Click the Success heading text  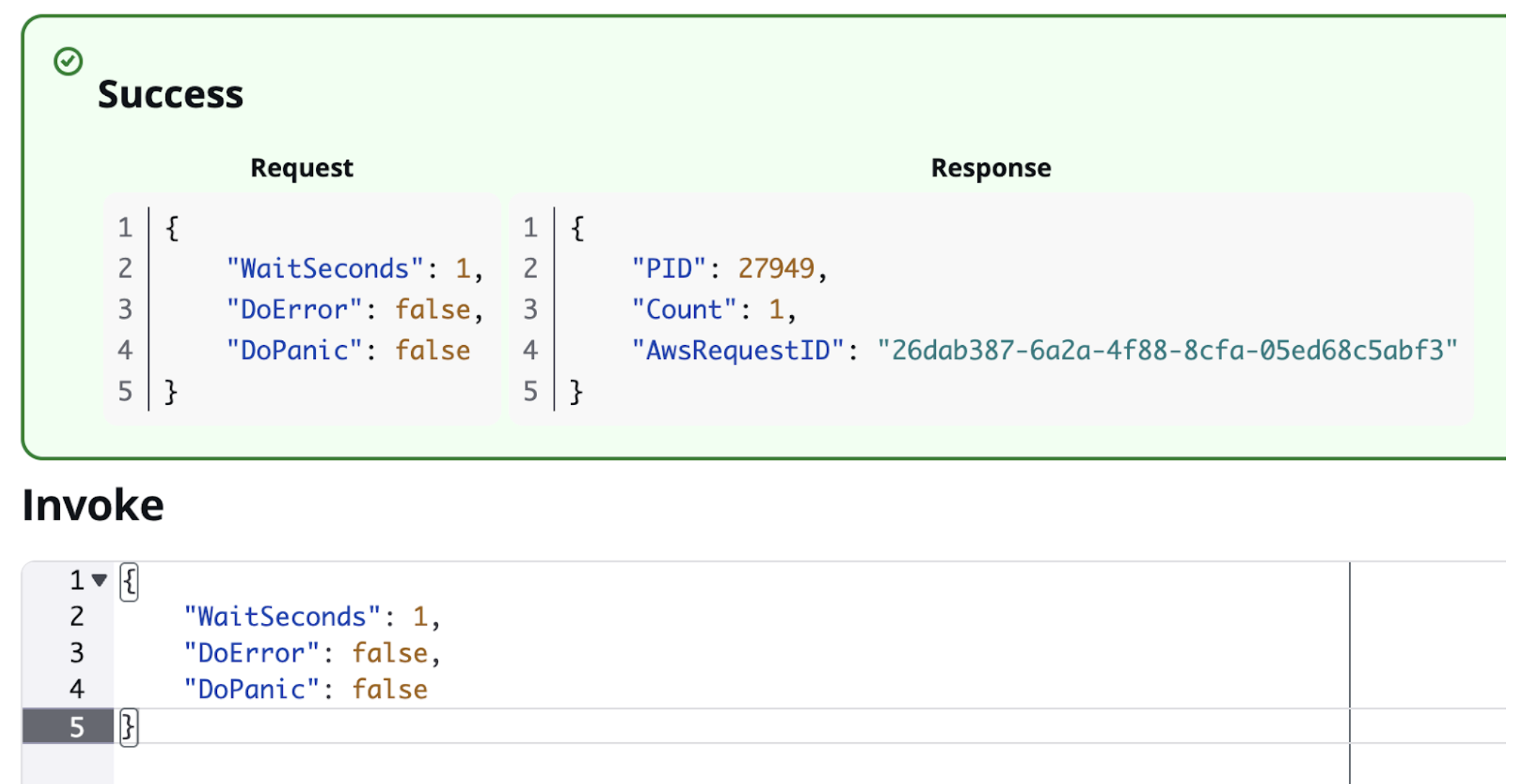point(171,94)
